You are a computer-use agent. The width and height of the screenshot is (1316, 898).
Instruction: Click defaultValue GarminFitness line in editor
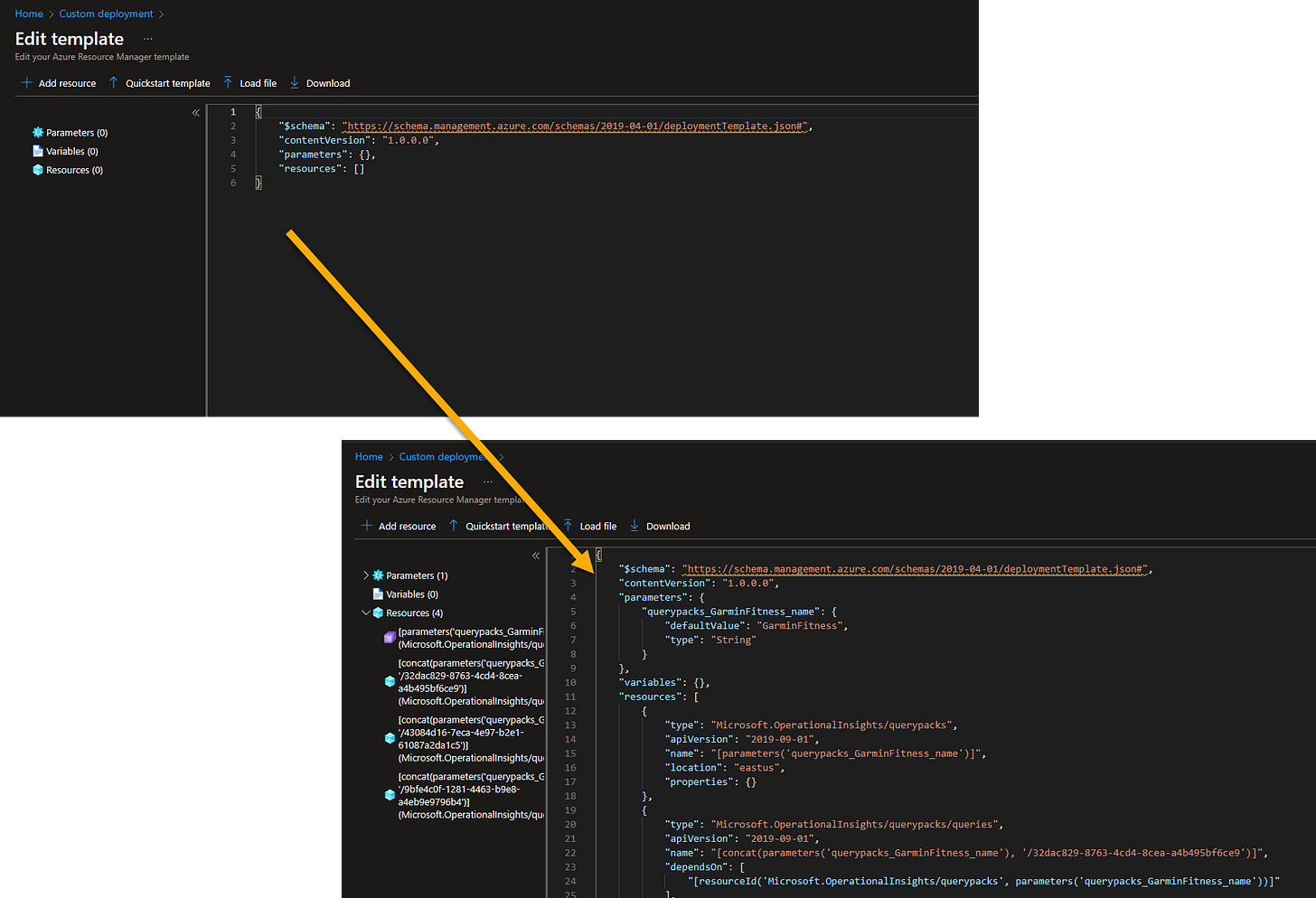(757, 625)
